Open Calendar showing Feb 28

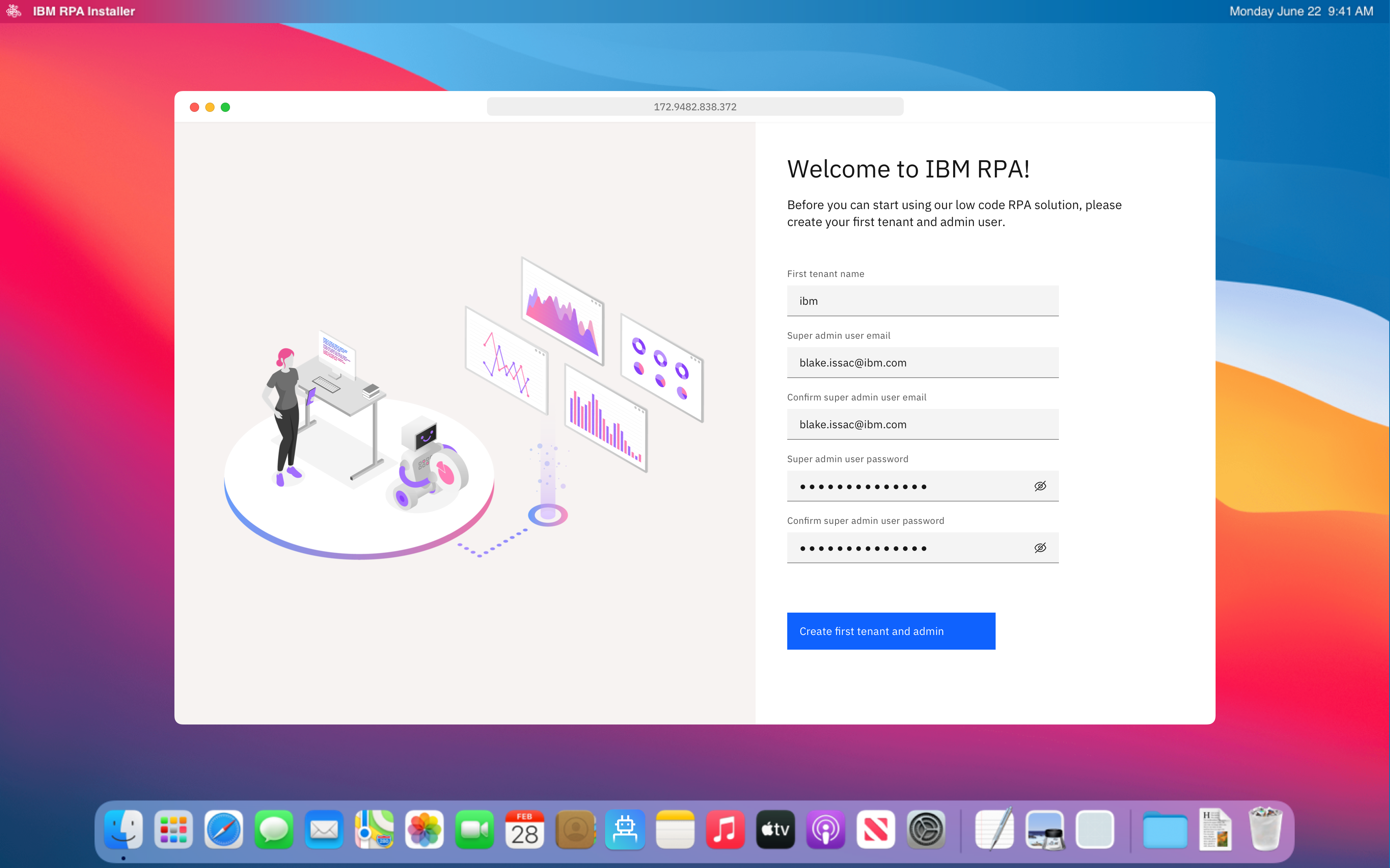525,829
